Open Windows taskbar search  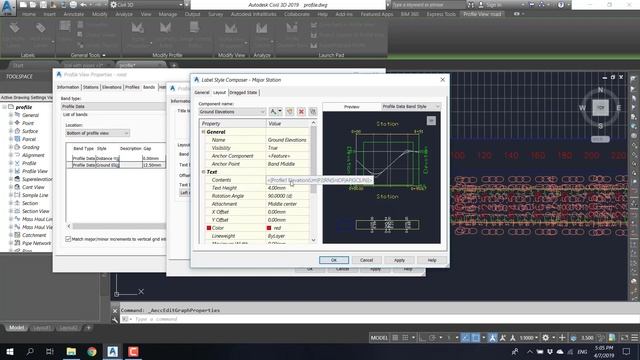(x=30, y=351)
